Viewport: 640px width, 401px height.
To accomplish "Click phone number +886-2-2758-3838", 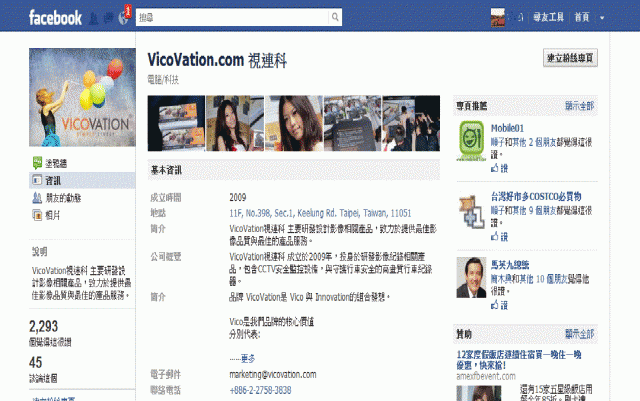I will click(260, 390).
